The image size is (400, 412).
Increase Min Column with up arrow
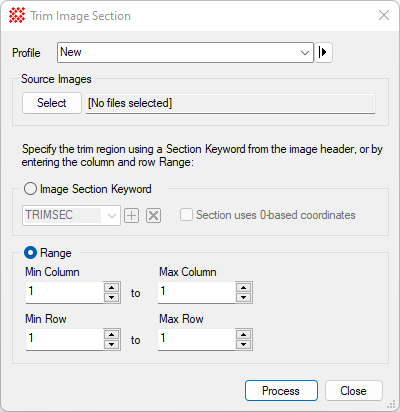112,288
